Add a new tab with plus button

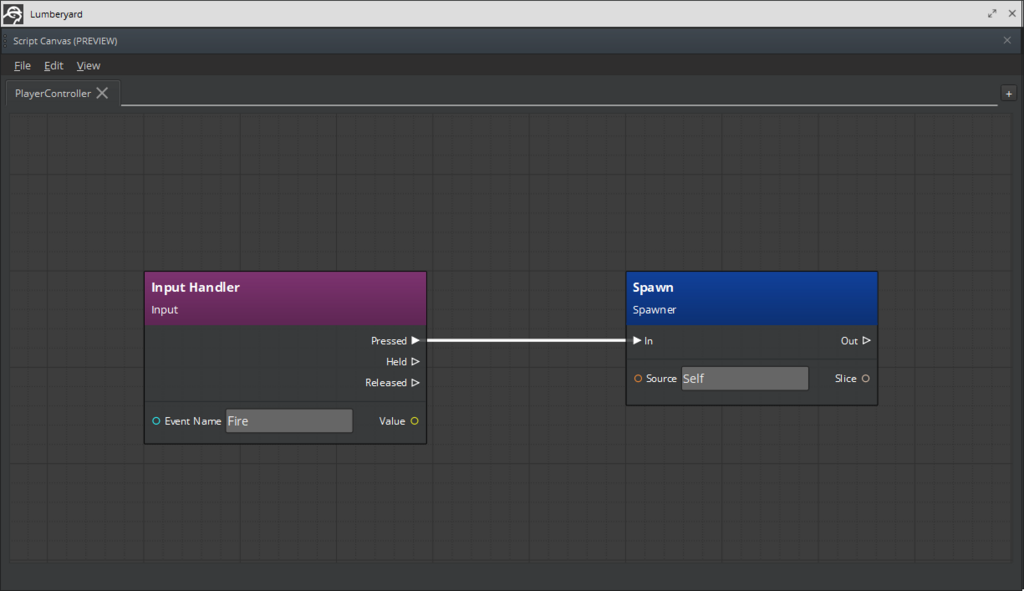(1008, 94)
